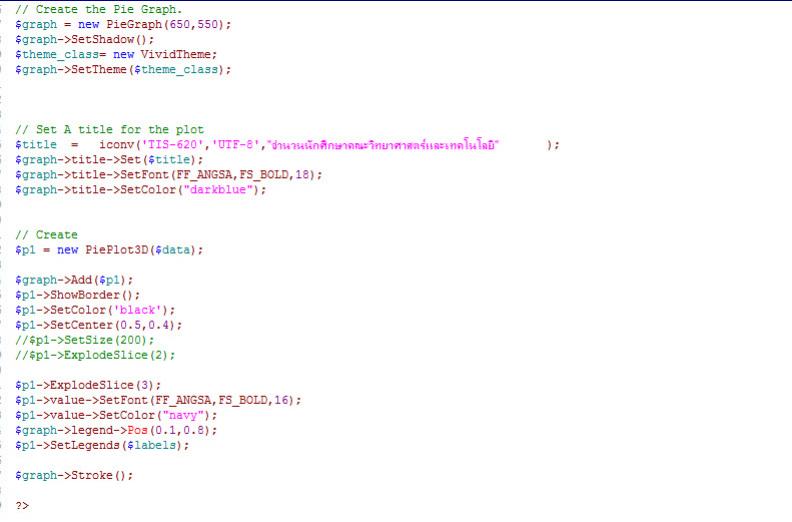792x522 pixels.
Task: Click the title SetFont line with size 18
Action: 168,175
